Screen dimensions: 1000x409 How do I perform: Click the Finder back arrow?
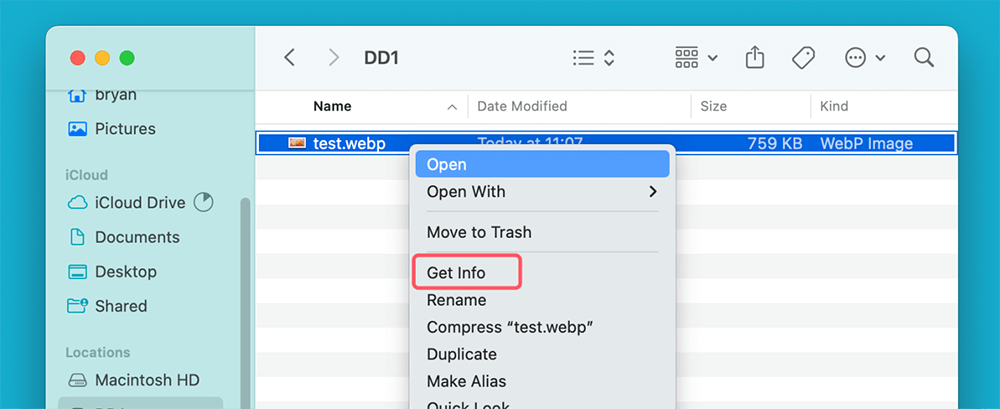[290, 58]
